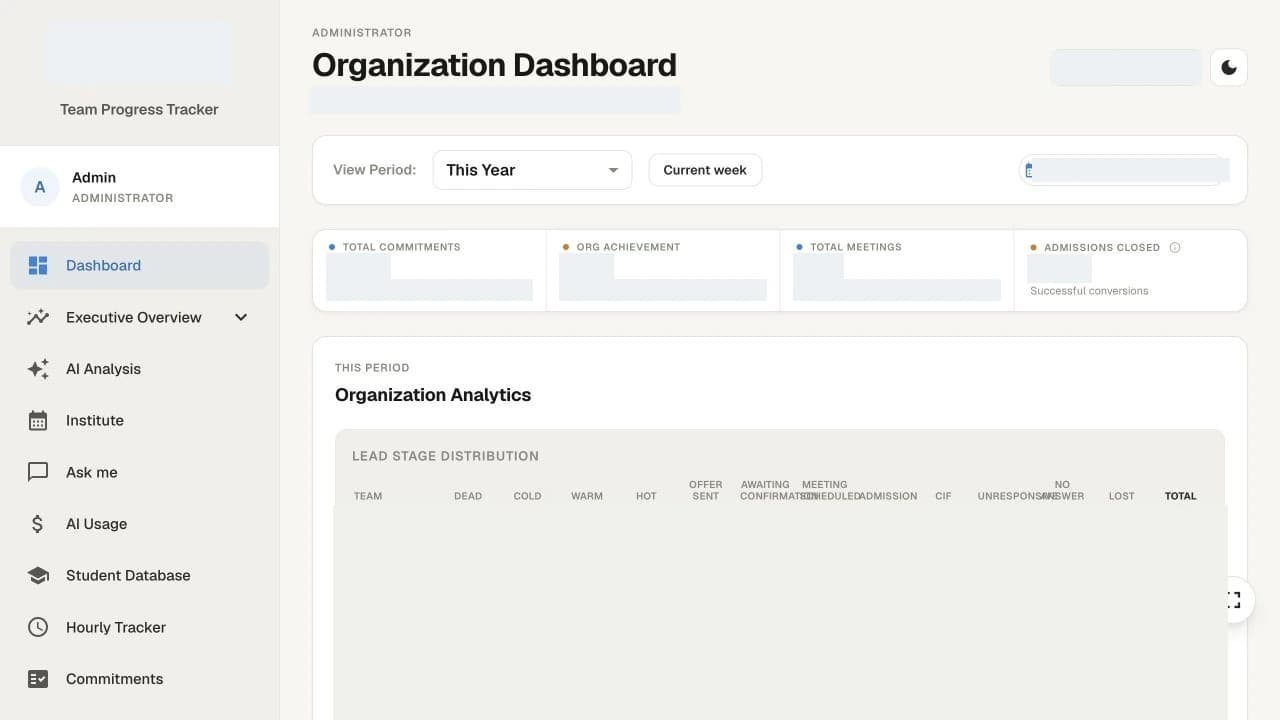Open the Institute section
This screenshot has height=720, width=1280.
tap(140, 421)
